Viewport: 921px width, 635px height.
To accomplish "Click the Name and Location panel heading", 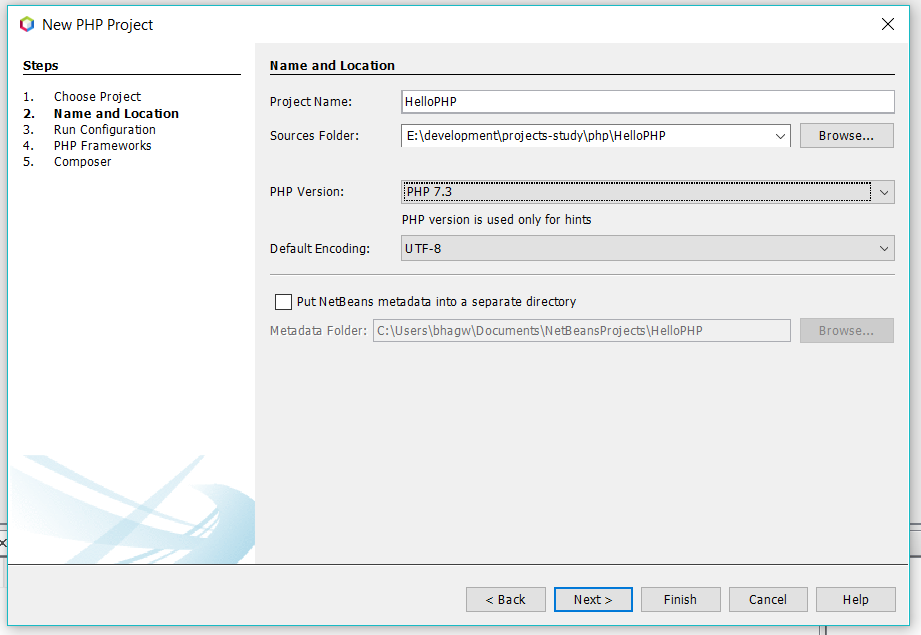I will (332, 66).
